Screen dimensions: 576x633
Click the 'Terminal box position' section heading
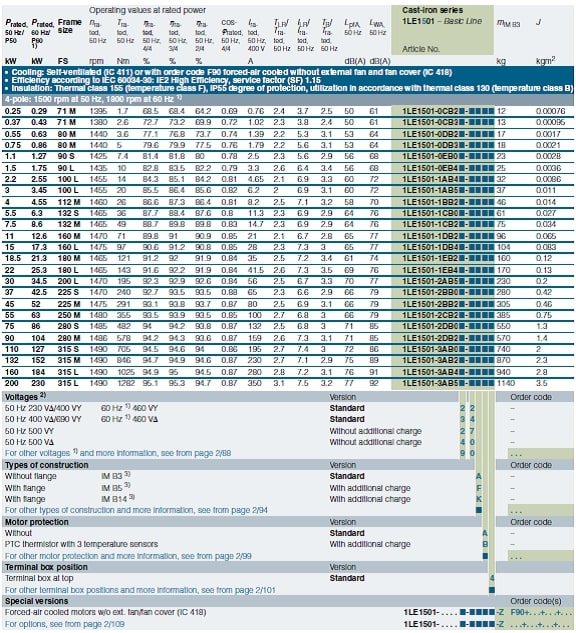click(46, 567)
